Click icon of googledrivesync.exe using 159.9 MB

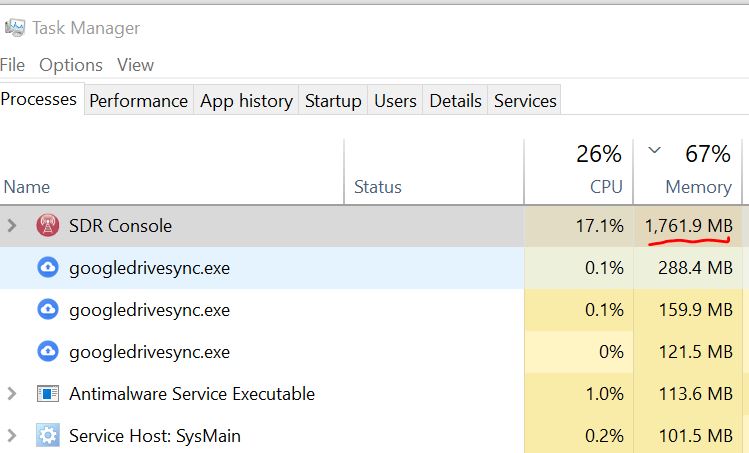click(x=47, y=310)
